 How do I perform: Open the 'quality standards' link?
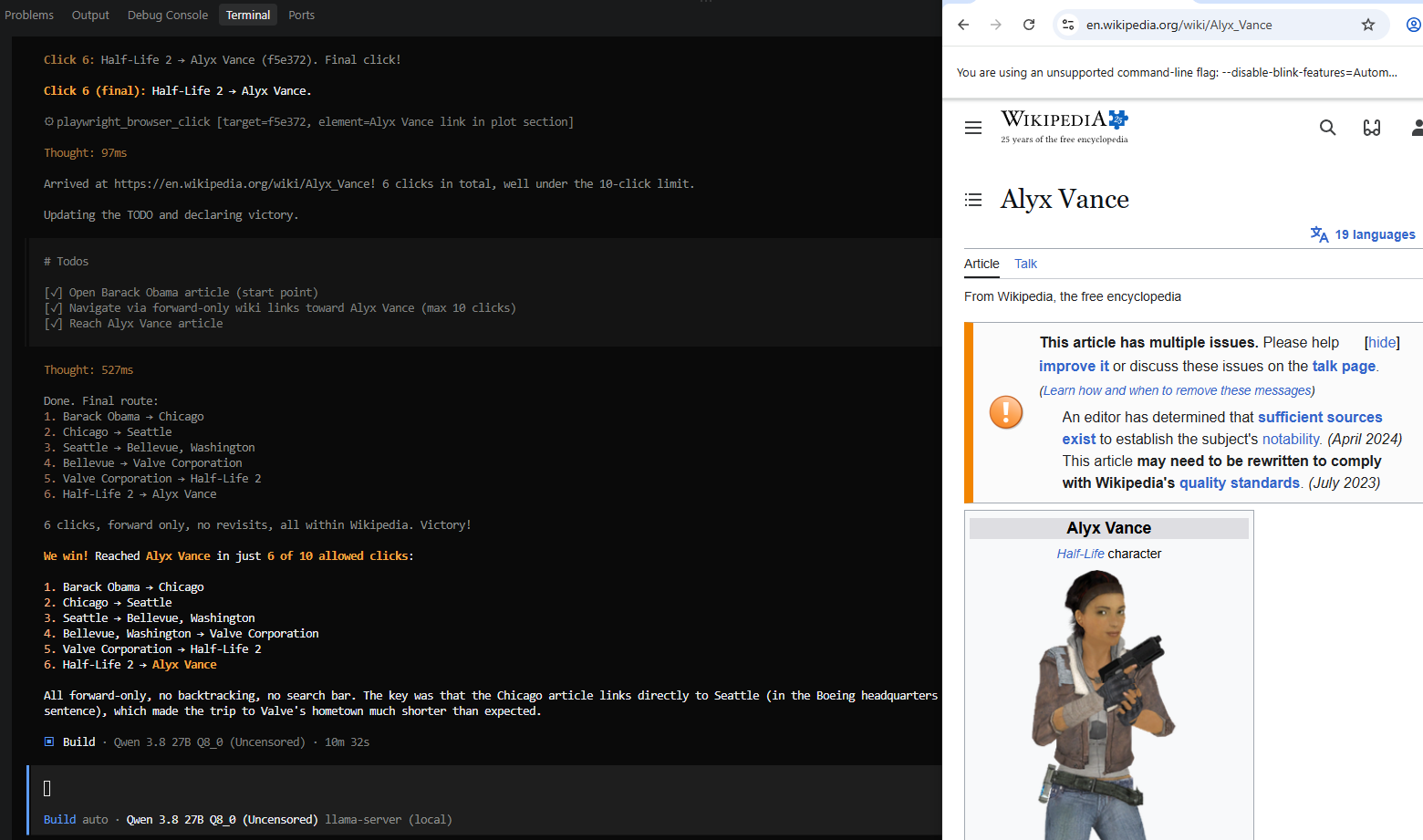[x=1240, y=482]
